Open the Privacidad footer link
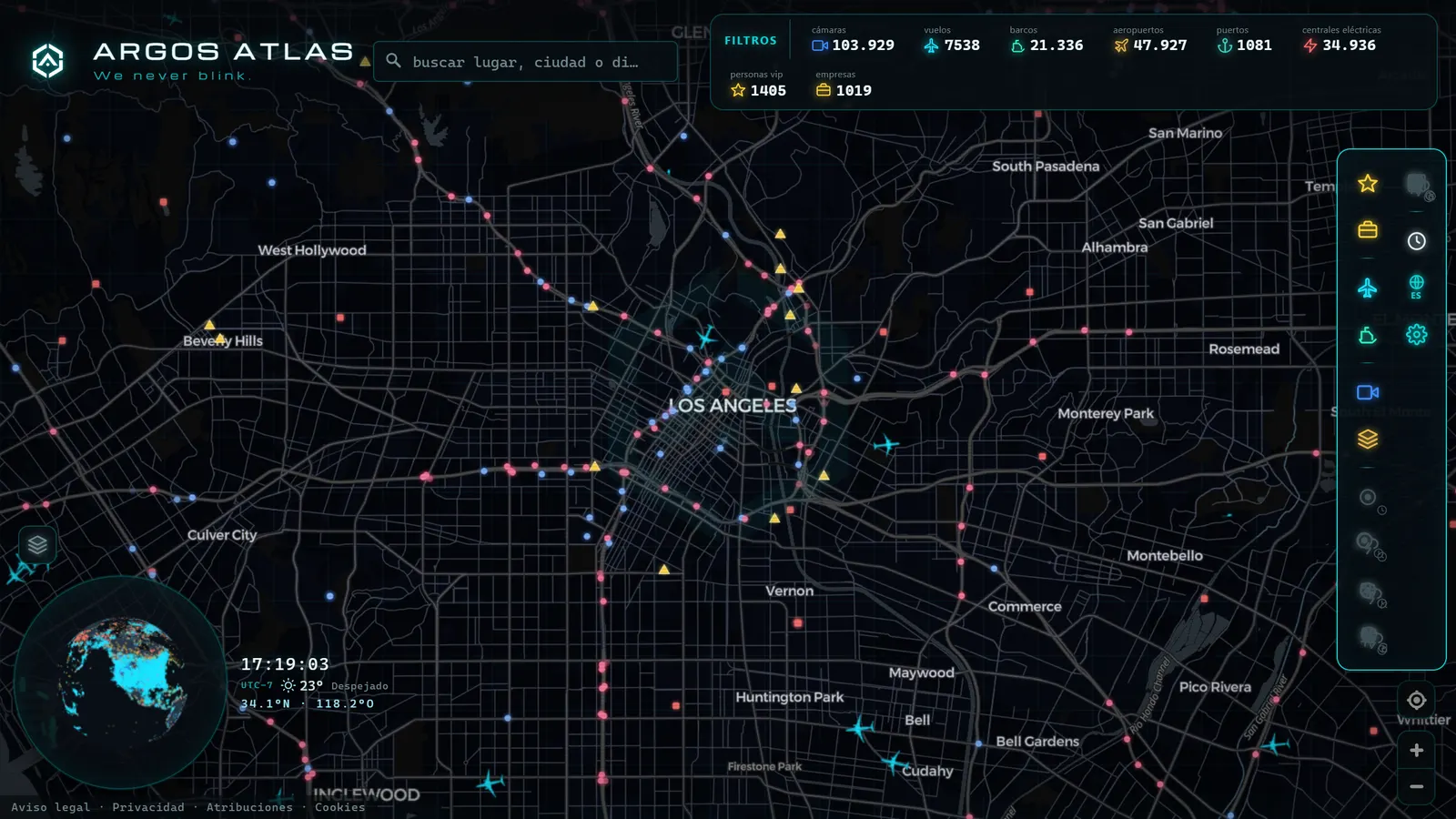The height and width of the screenshot is (819, 1456). tap(148, 807)
